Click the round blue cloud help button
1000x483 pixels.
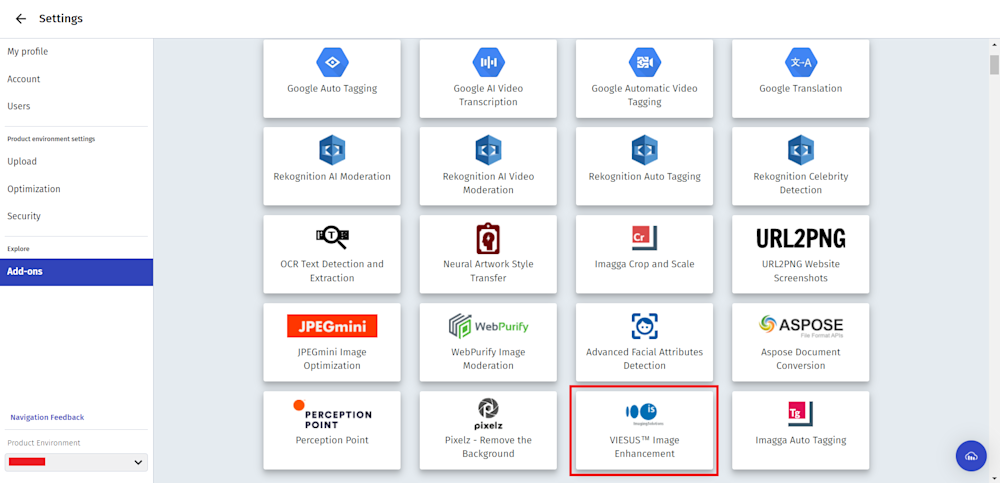tap(971, 456)
